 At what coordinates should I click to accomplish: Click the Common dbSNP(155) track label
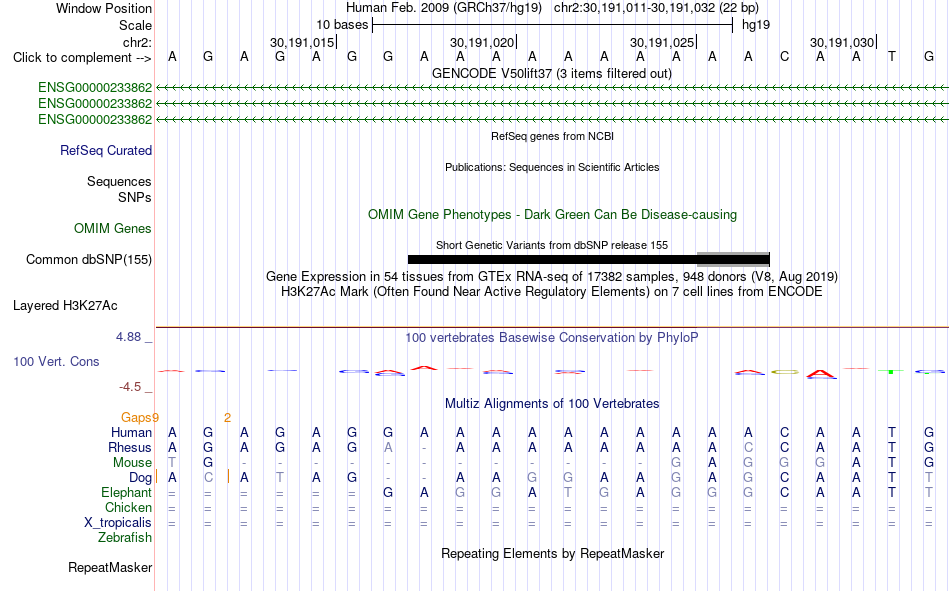[88, 259]
